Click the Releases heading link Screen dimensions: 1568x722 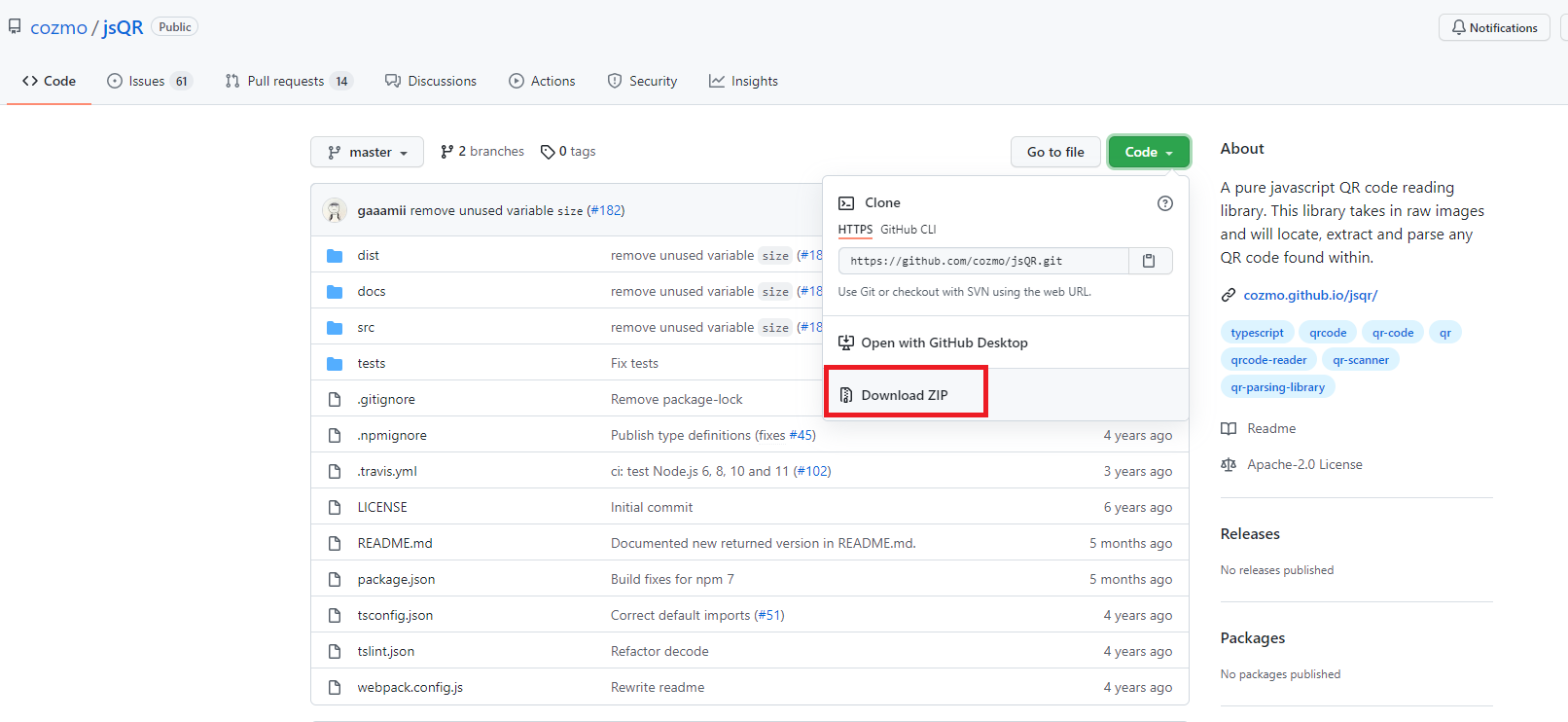pos(1250,534)
